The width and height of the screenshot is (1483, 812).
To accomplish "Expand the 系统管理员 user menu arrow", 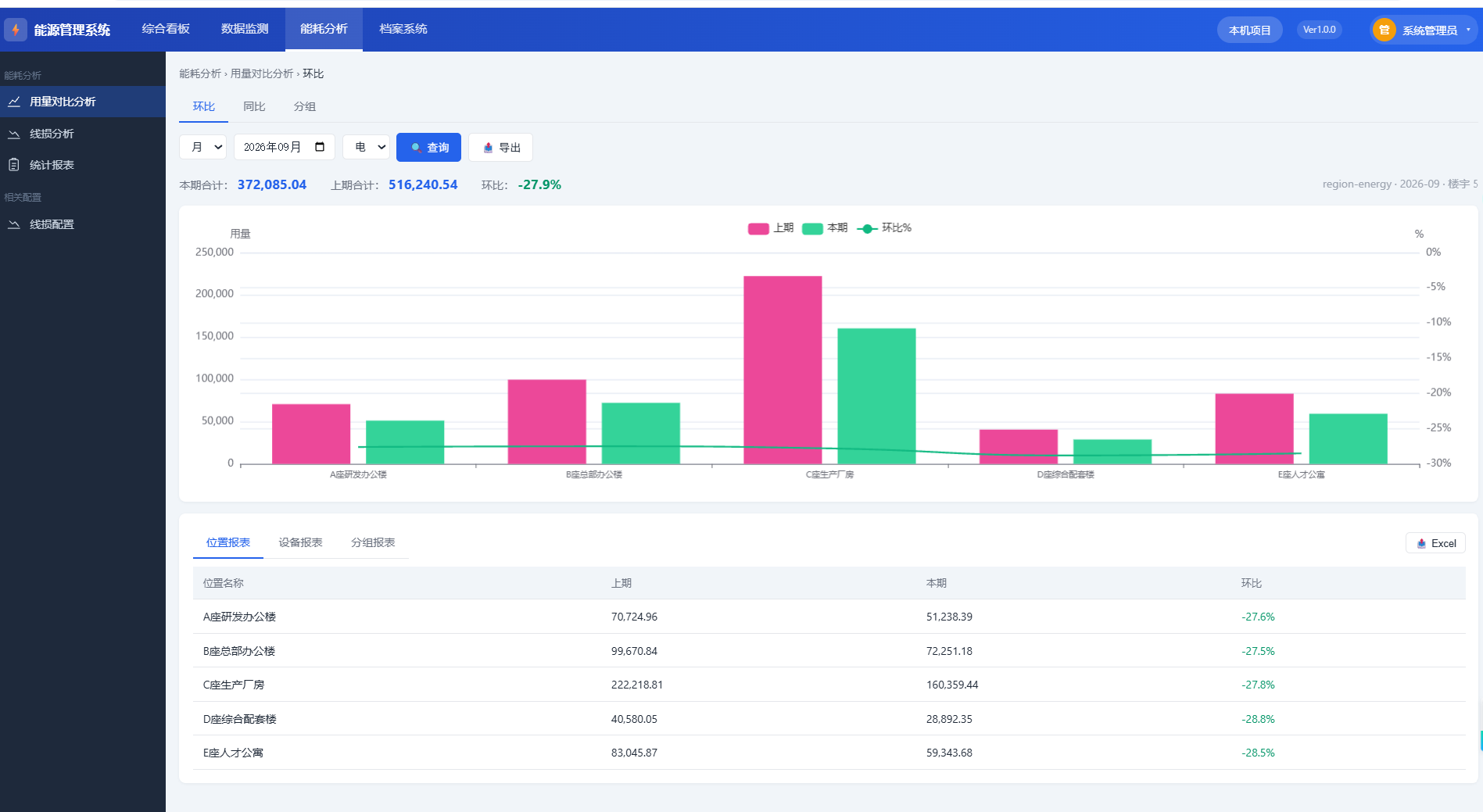I will (1468, 30).
